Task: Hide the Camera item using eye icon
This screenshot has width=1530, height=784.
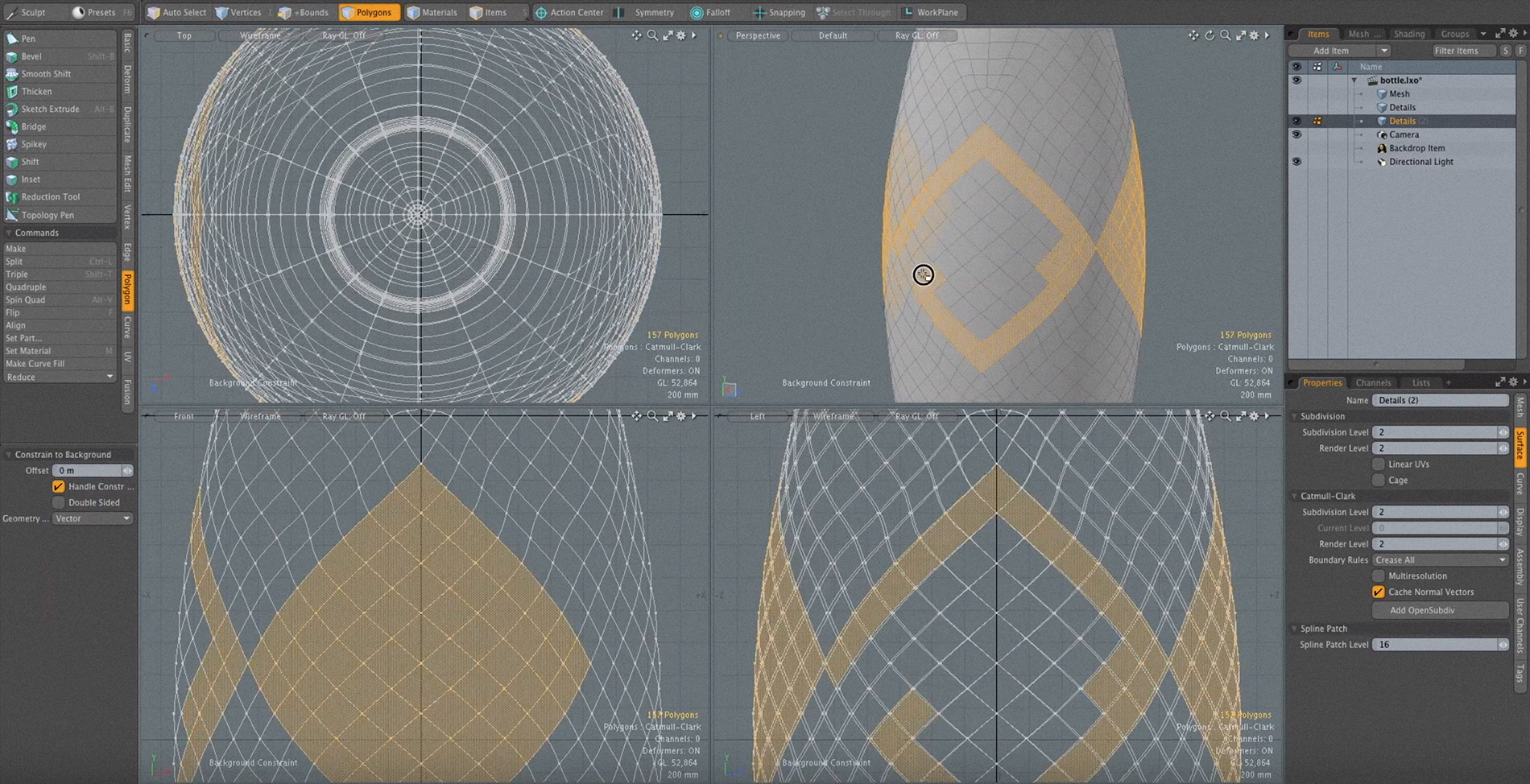Action: [1296, 134]
